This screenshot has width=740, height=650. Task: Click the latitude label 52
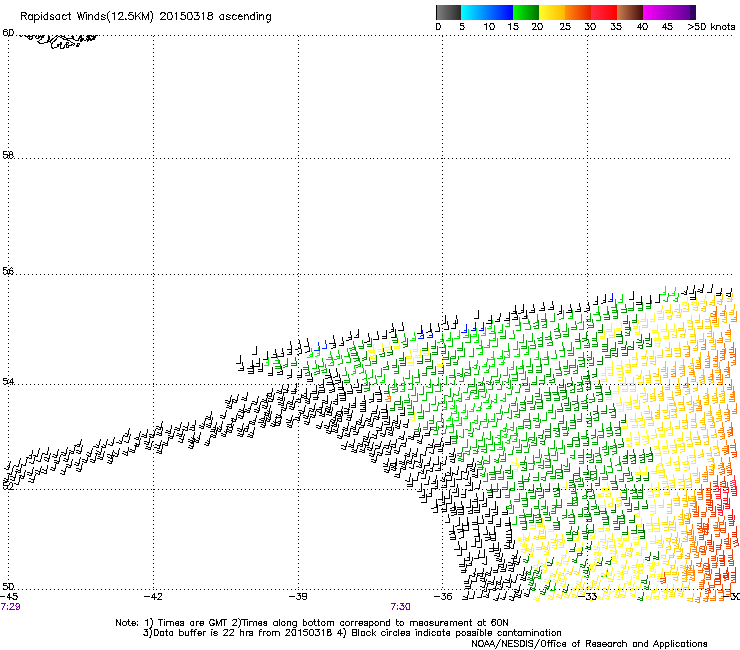8,485
